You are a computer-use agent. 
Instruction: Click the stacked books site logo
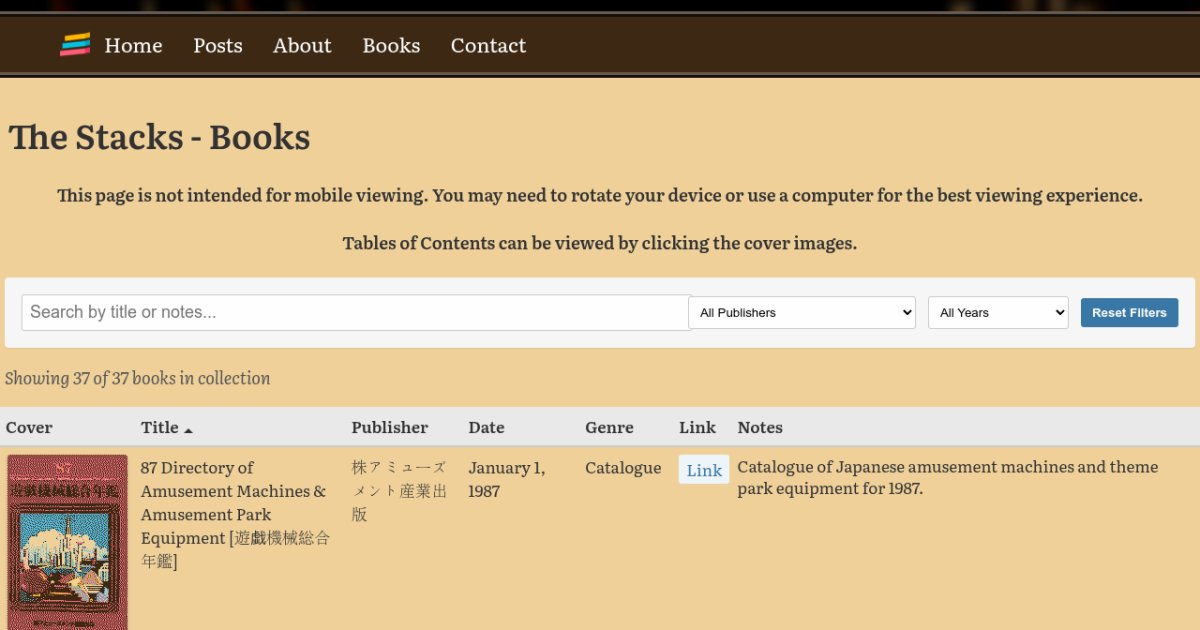(75, 45)
